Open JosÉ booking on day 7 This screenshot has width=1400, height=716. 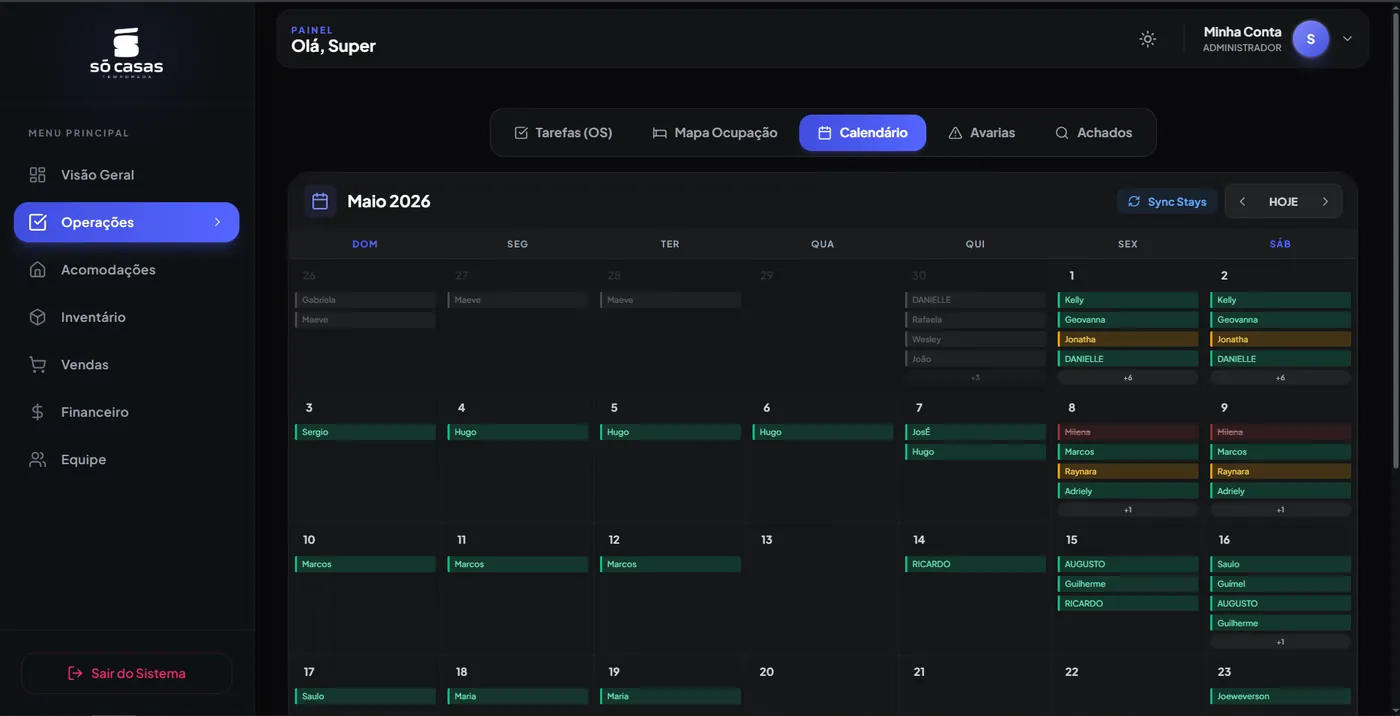click(975, 432)
